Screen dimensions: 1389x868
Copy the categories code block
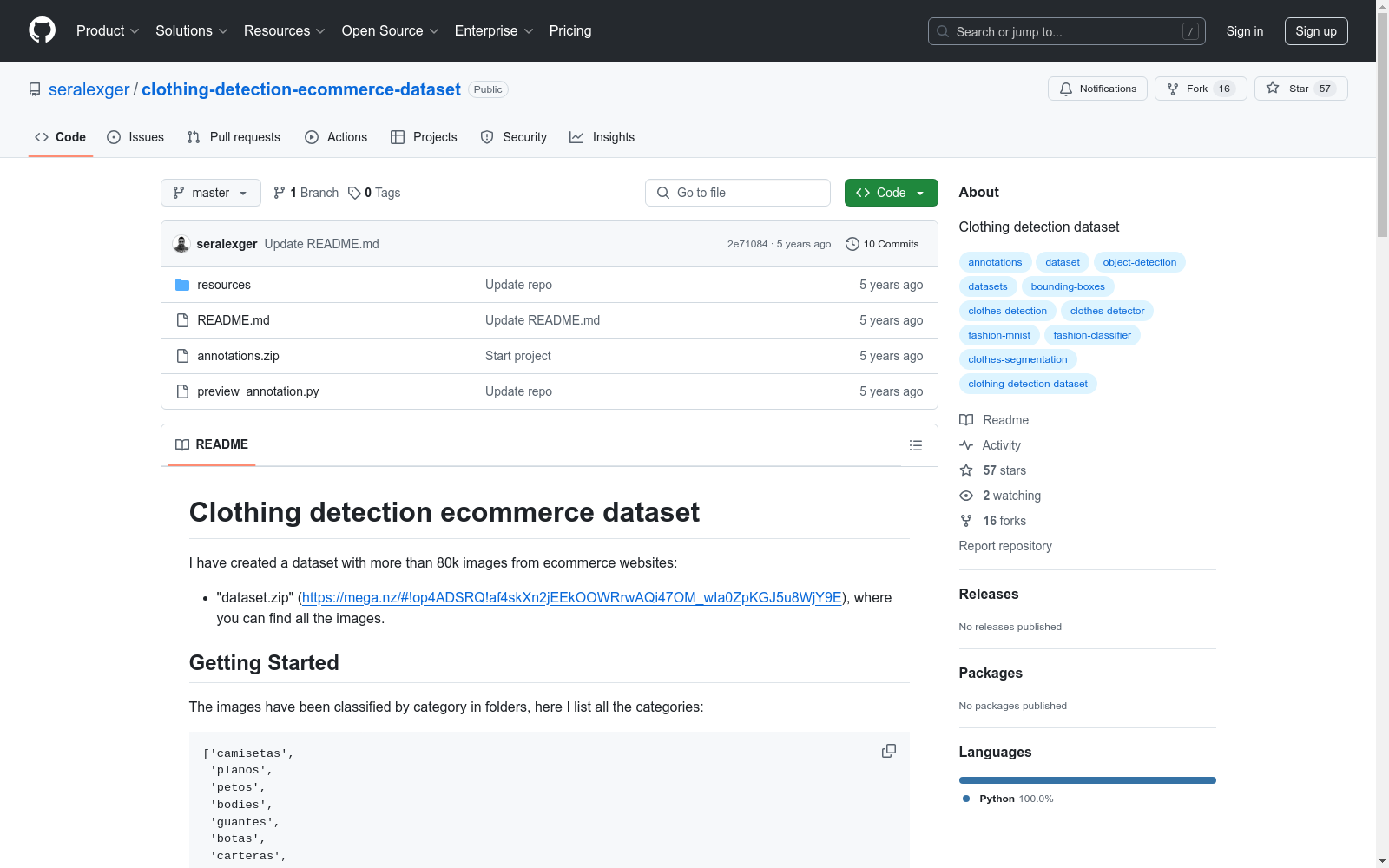[889, 751]
